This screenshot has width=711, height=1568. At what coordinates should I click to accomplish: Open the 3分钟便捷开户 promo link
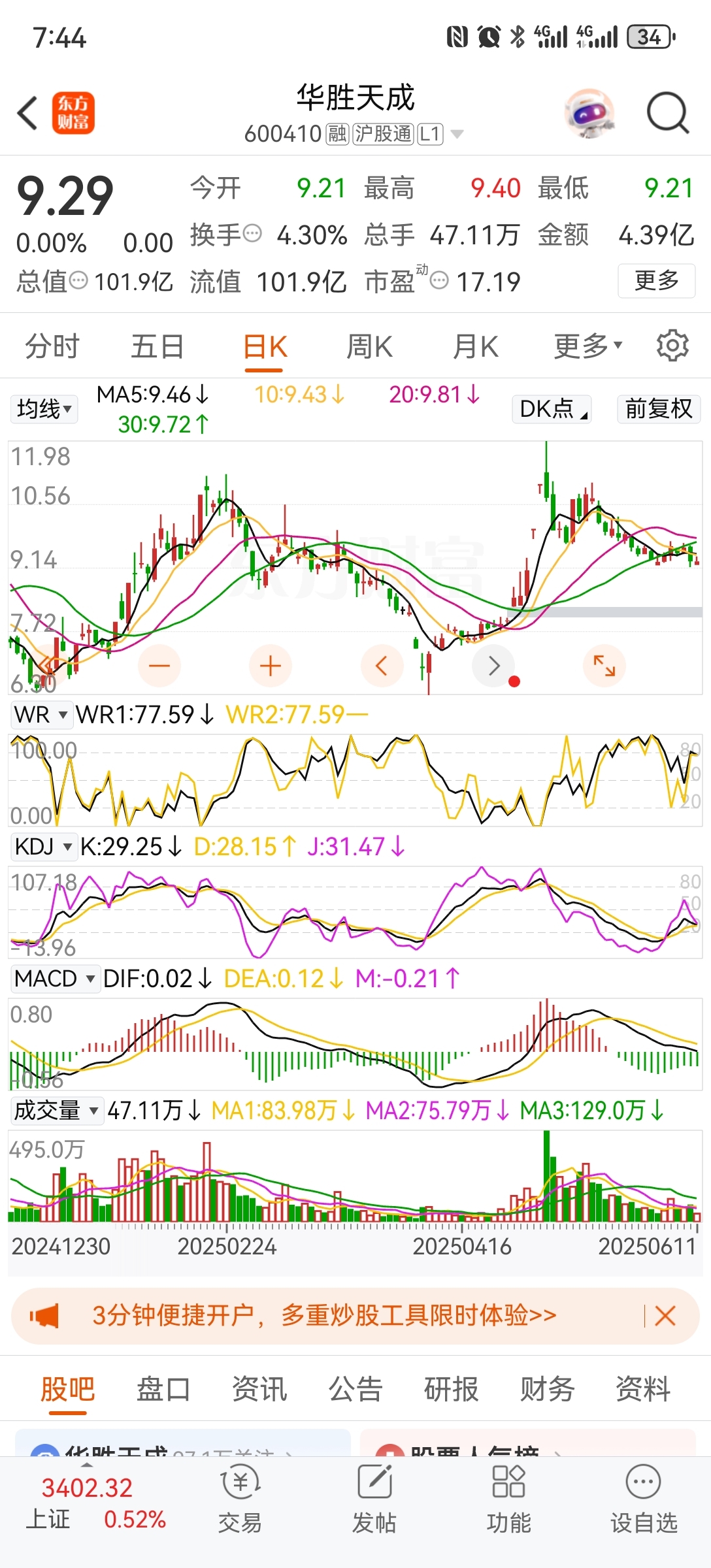324,1315
